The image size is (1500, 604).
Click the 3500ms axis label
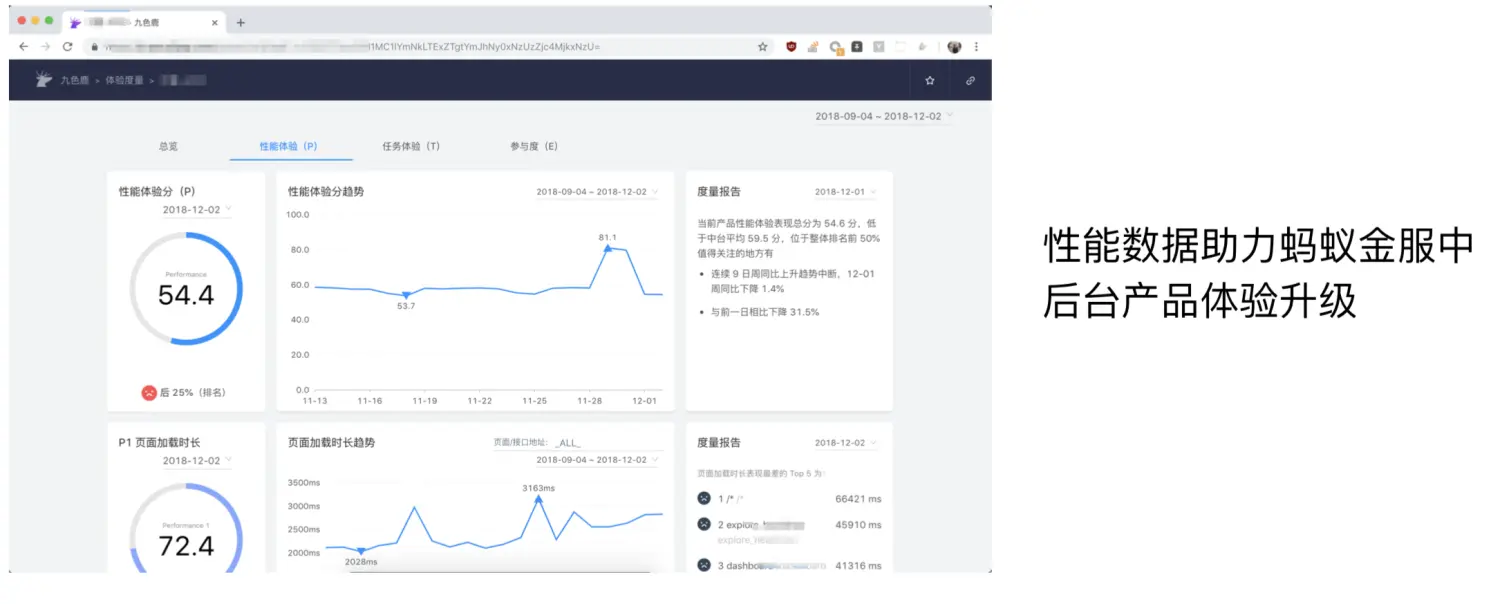(x=303, y=482)
